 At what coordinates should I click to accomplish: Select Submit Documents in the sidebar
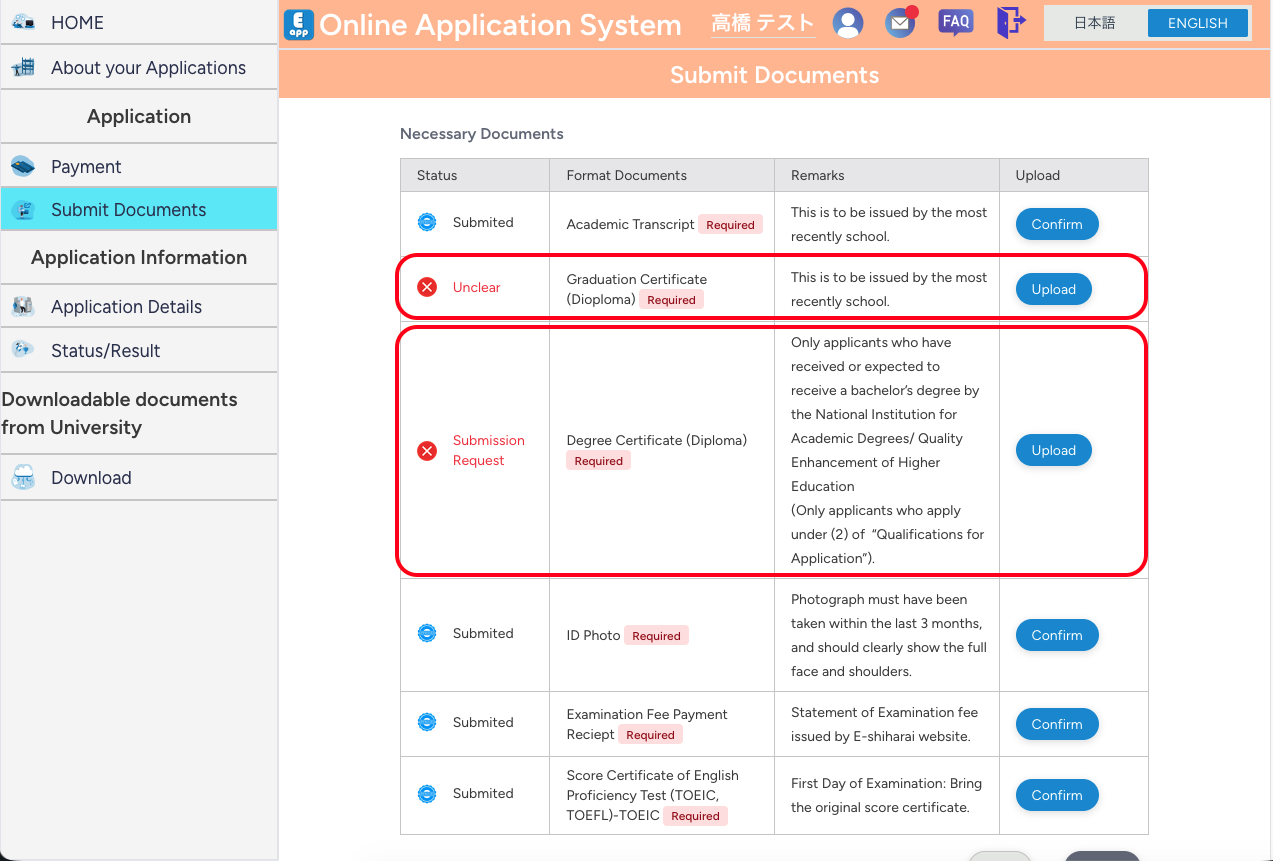pyautogui.click(x=139, y=210)
